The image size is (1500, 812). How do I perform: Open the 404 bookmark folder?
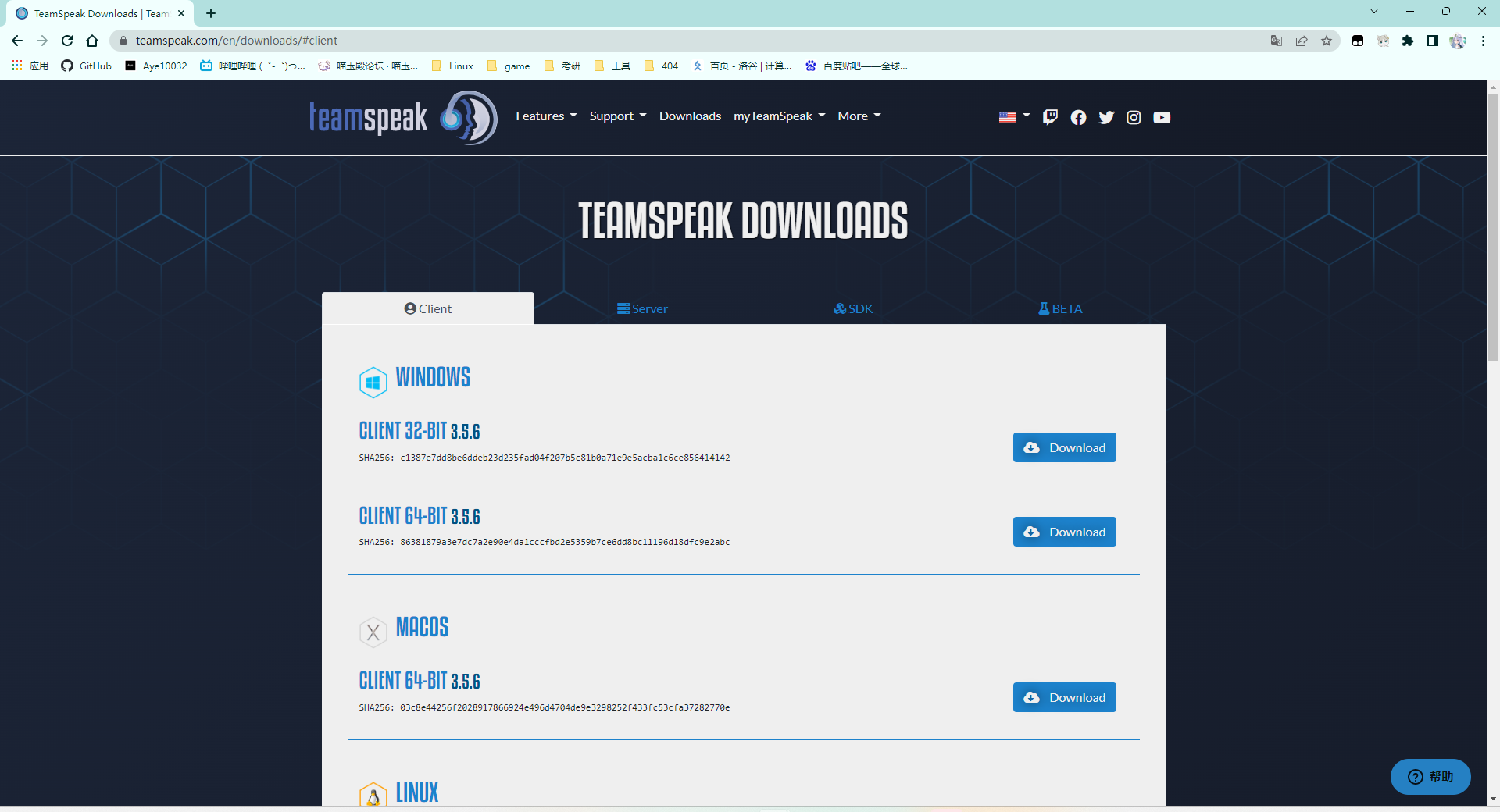(x=661, y=66)
